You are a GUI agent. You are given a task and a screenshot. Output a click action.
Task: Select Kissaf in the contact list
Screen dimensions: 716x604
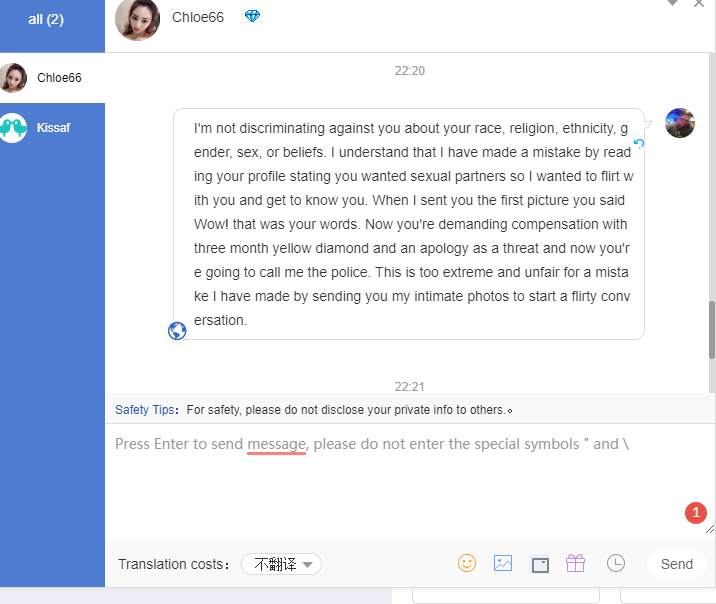click(52, 128)
